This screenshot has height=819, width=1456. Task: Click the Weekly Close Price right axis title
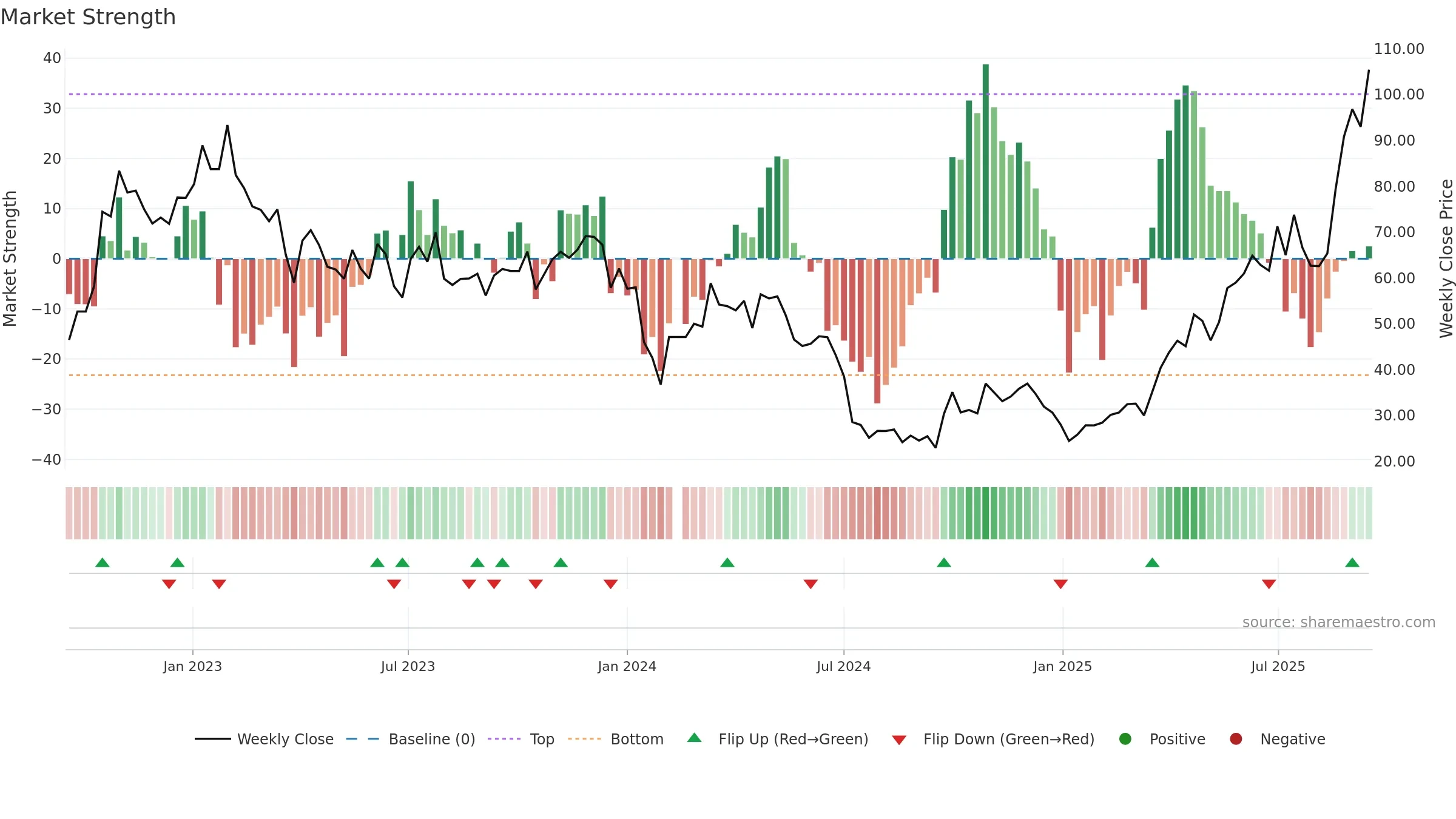point(1446,258)
